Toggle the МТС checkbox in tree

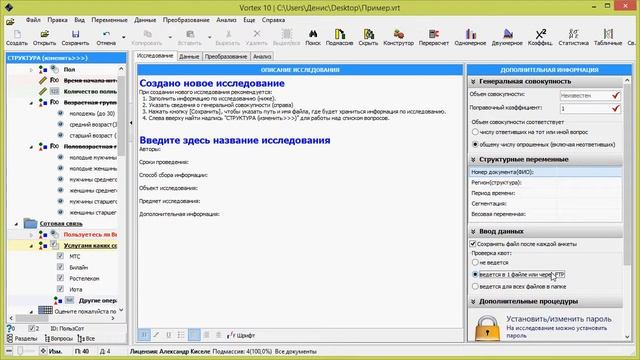(60, 256)
